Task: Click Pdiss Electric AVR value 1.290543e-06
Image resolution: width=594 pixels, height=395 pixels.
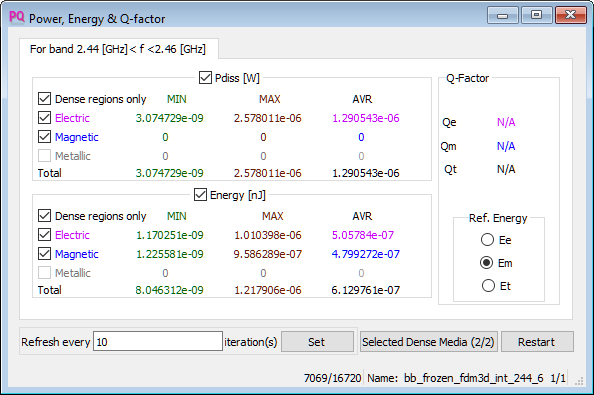Action: coord(366,118)
